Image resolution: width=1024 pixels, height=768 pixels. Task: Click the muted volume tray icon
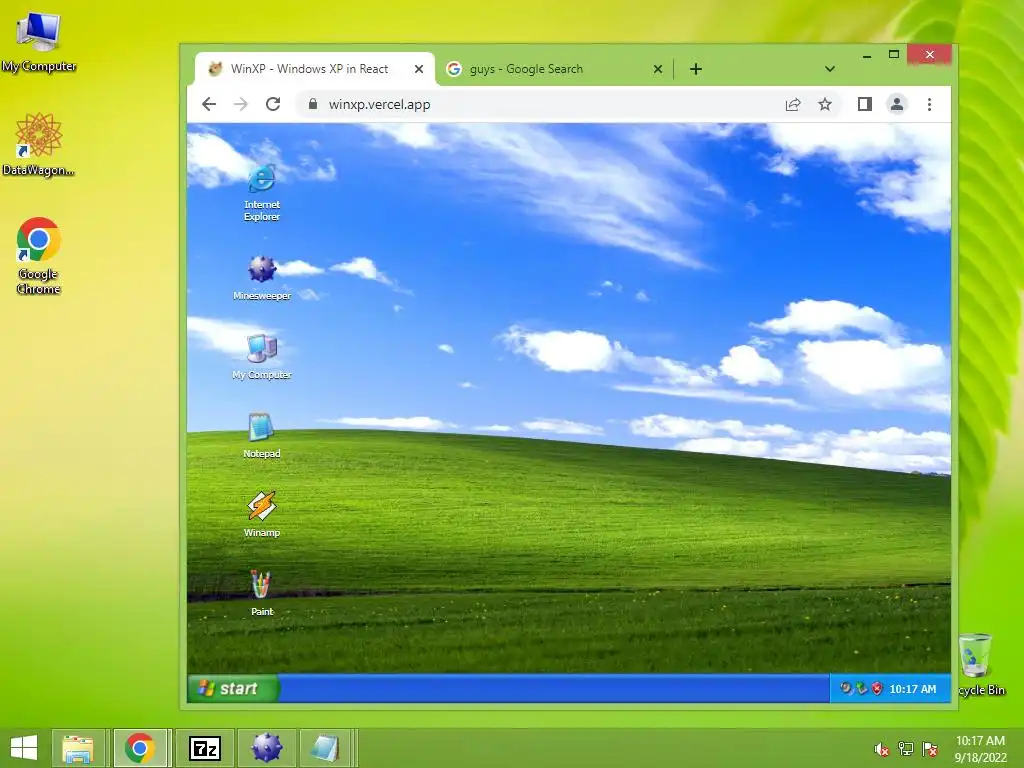[882, 749]
